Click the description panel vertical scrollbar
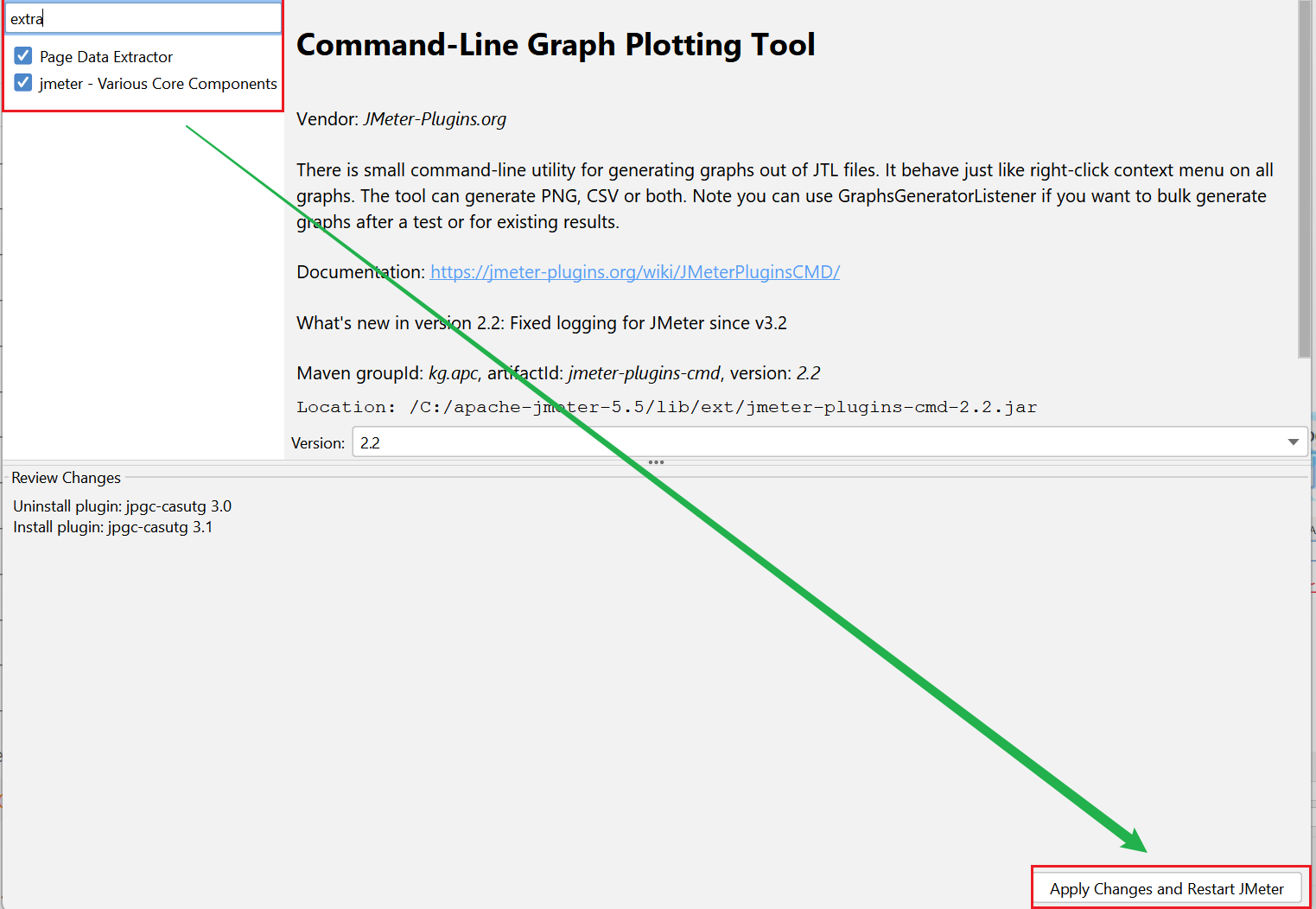Screen dimensions: 1316x909 pos(1304,179)
